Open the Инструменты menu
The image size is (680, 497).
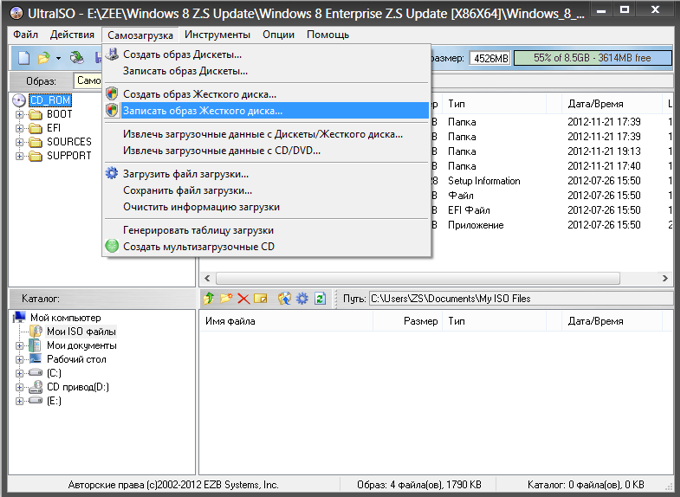click(217, 35)
